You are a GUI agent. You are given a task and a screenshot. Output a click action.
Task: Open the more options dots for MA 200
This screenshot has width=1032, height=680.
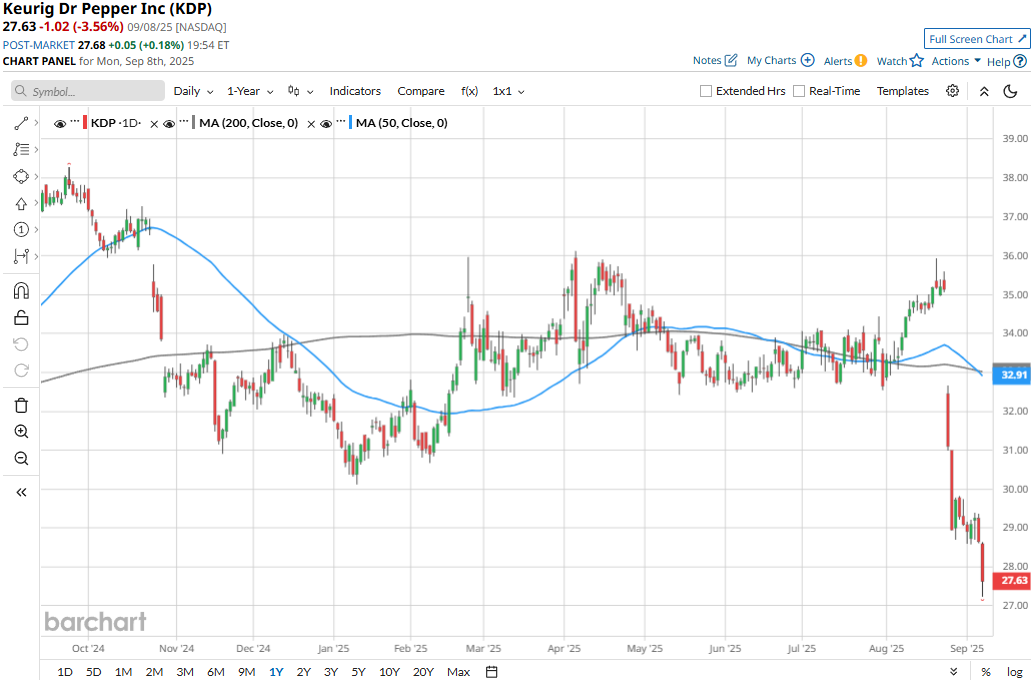(x=184, y=122)
